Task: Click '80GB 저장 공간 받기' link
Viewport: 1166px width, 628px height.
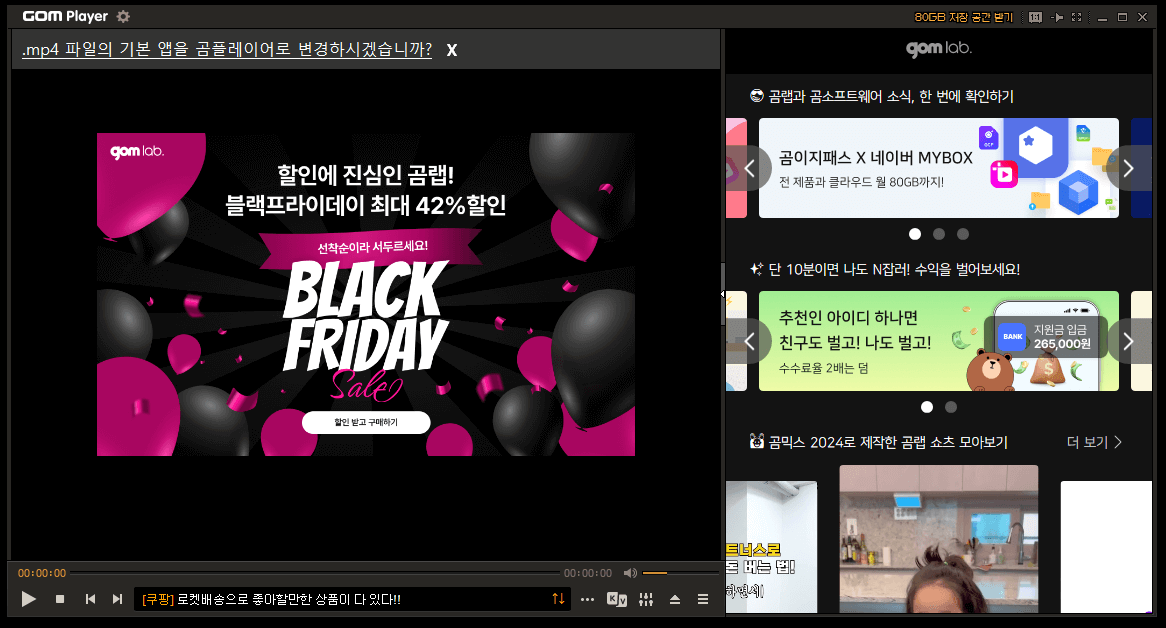Action: 964,17
